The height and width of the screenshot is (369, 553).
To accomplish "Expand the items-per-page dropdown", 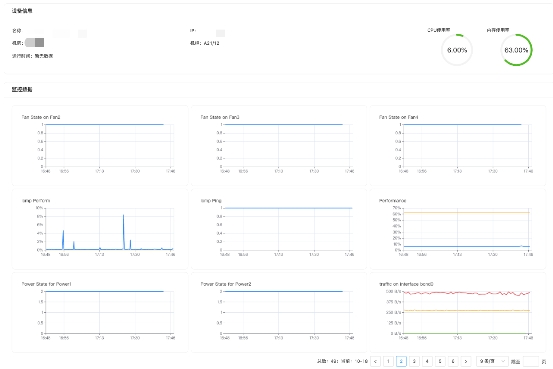I will pyautogui.click(x=492, y=361).
